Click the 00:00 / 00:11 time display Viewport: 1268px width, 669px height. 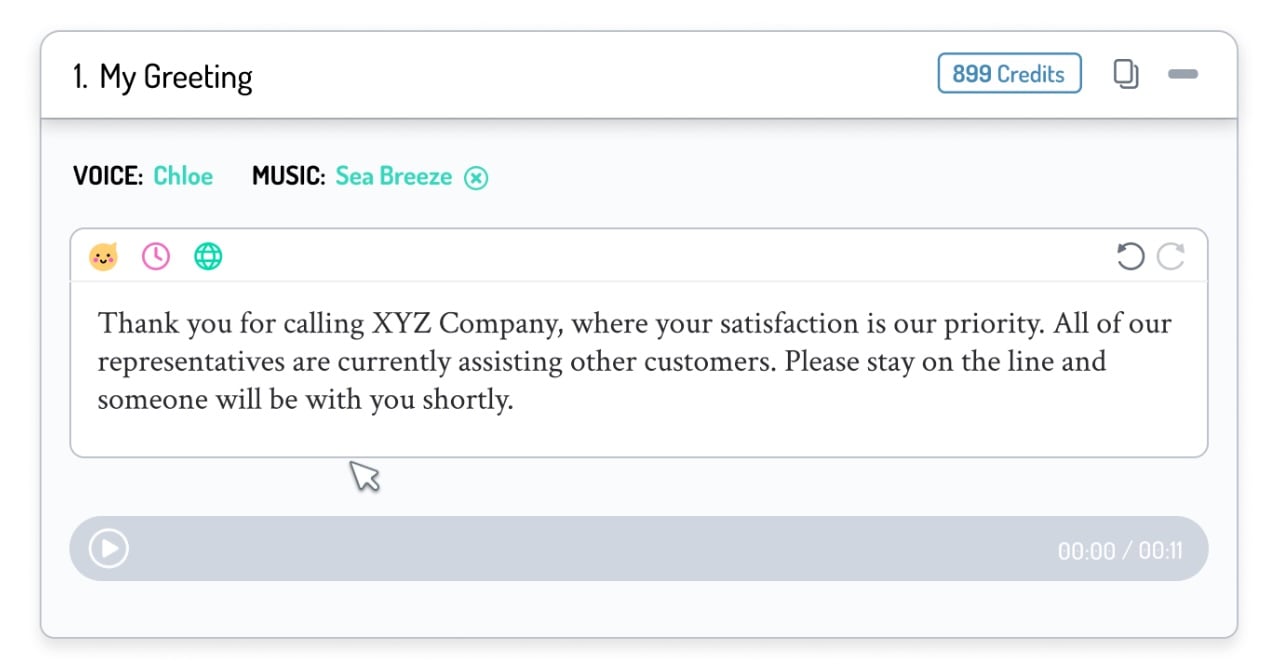1120,550
